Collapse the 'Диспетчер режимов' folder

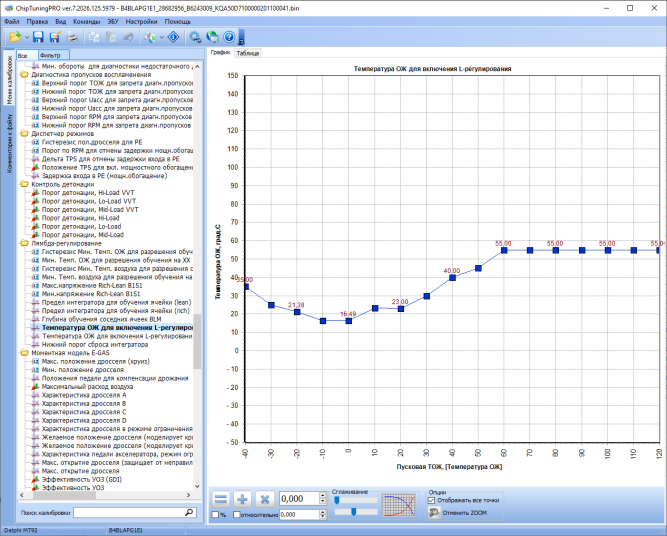(x=24, y=134)
